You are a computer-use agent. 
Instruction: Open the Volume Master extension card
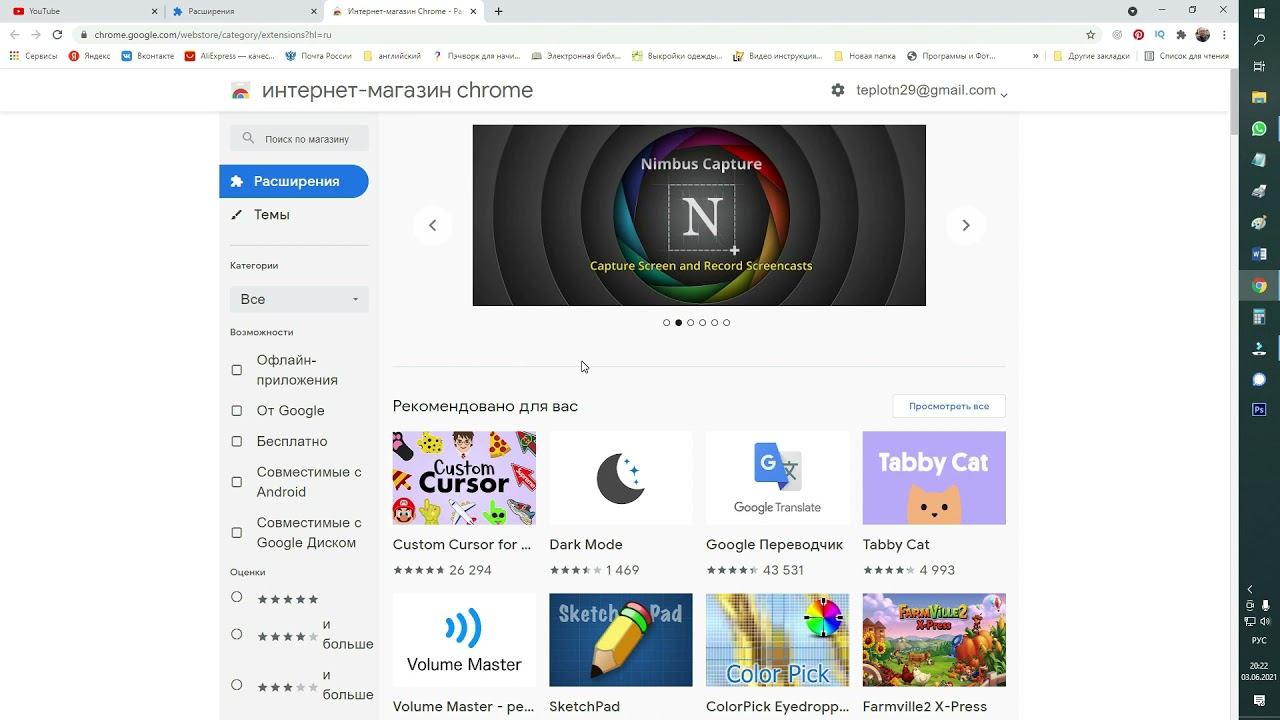(x=464, y=655)
